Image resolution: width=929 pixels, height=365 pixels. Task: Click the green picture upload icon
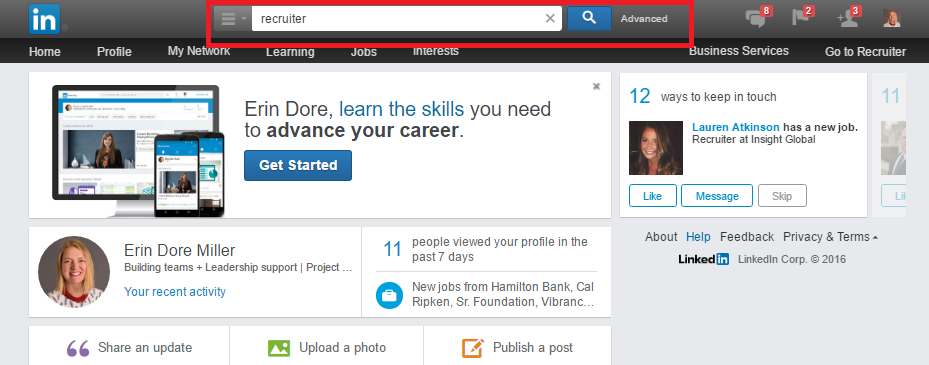(279, 348)
